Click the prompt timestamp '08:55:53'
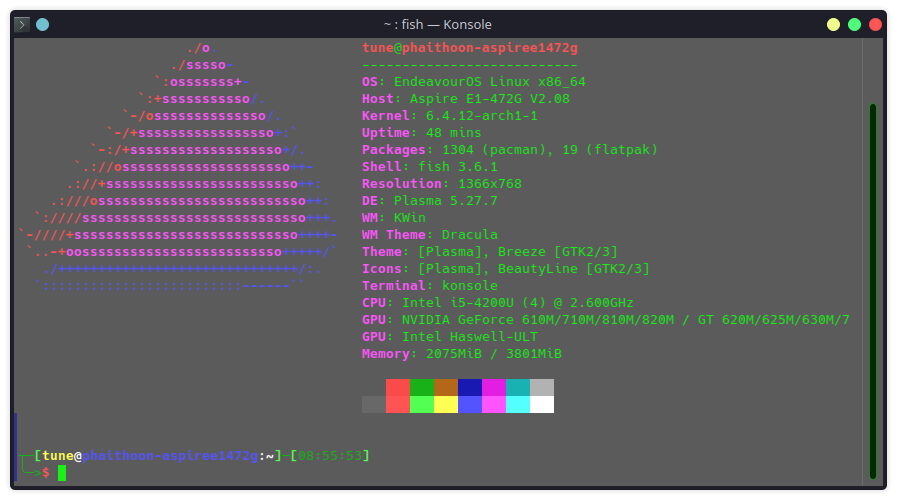This screenshot has width=897, height=500. point(330,456)
